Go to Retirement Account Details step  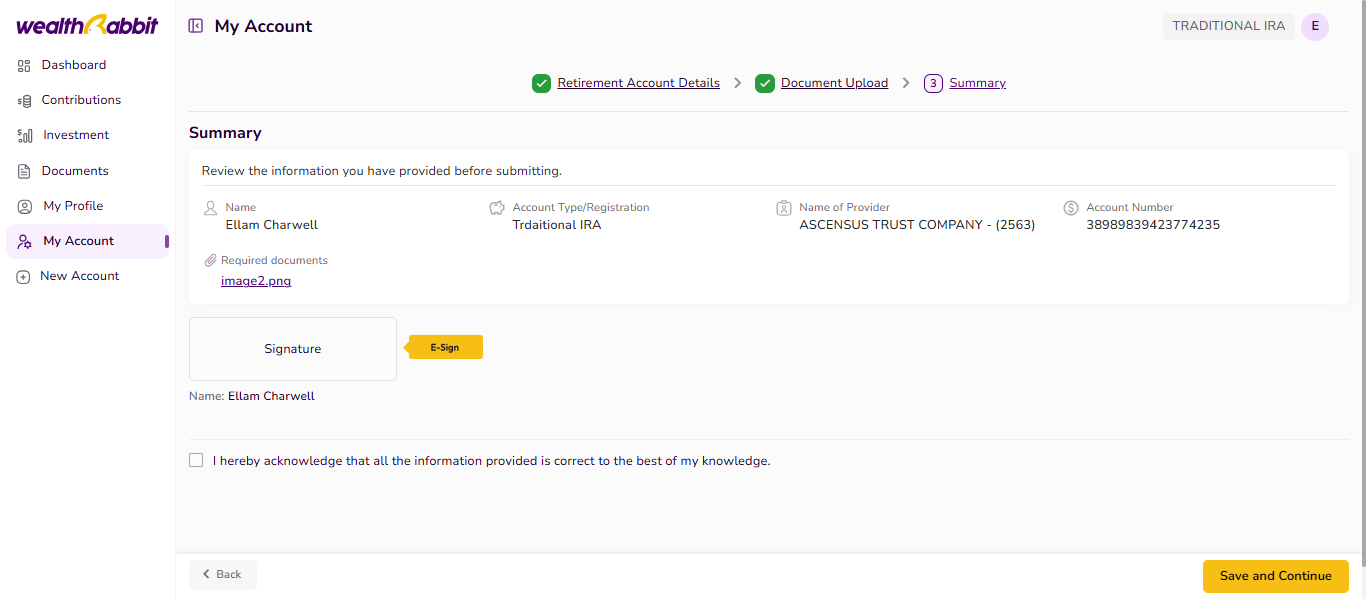[638, 83]
